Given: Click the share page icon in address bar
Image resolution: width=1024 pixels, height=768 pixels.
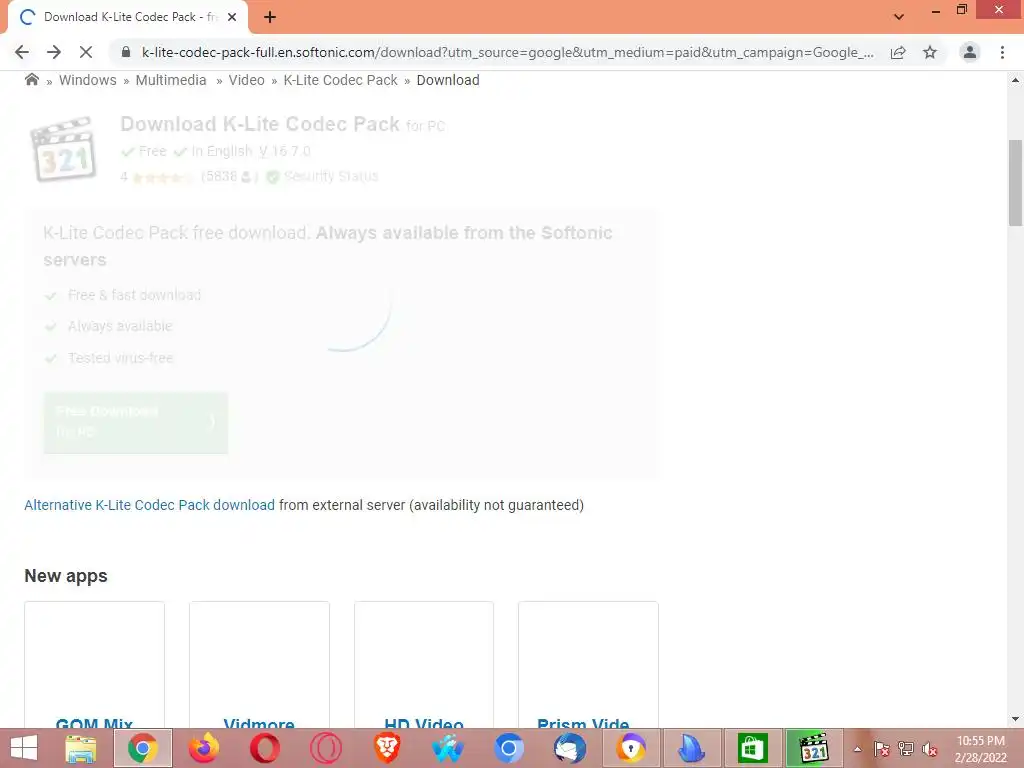Looking at the screenshot, I should tap(898, 52).
